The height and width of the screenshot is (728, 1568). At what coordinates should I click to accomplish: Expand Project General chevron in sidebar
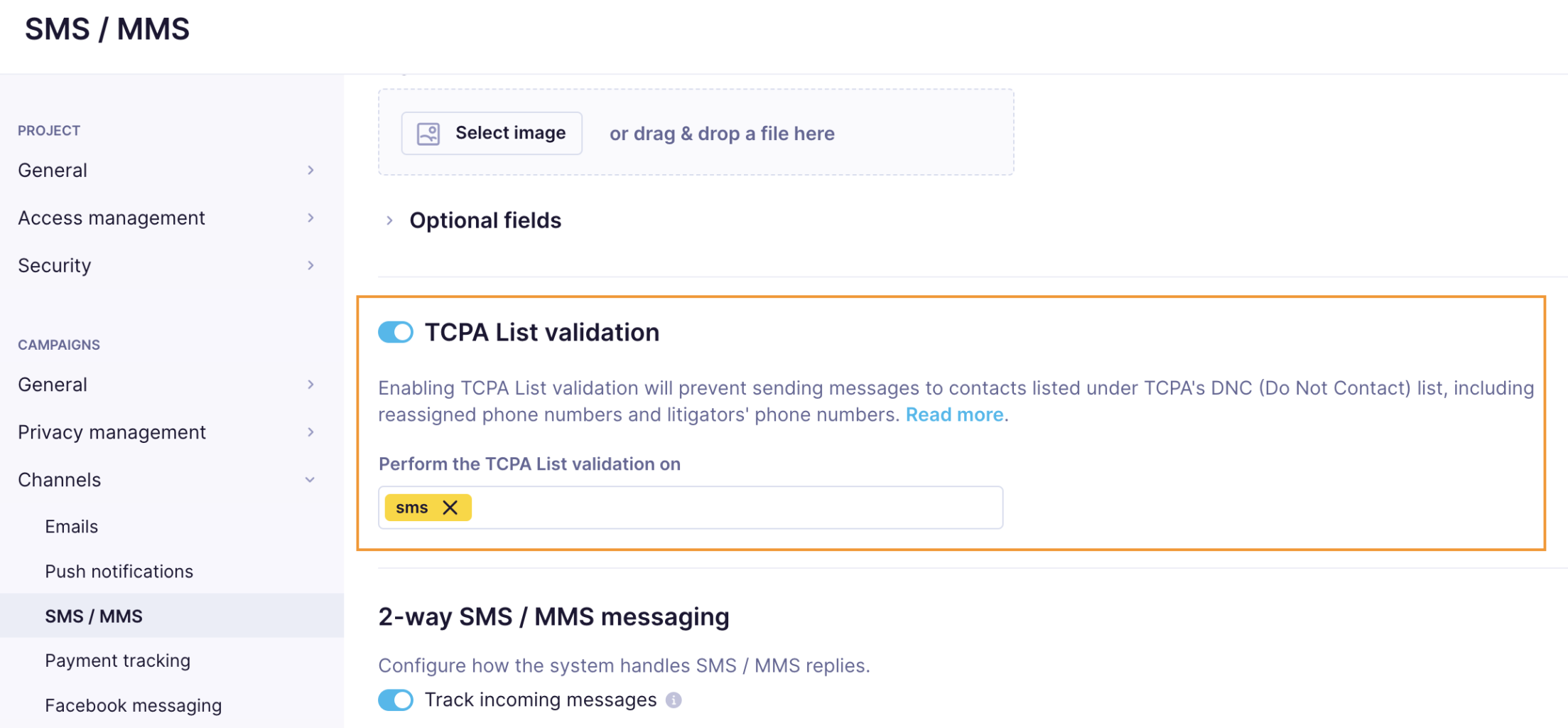tap(310, 171)
